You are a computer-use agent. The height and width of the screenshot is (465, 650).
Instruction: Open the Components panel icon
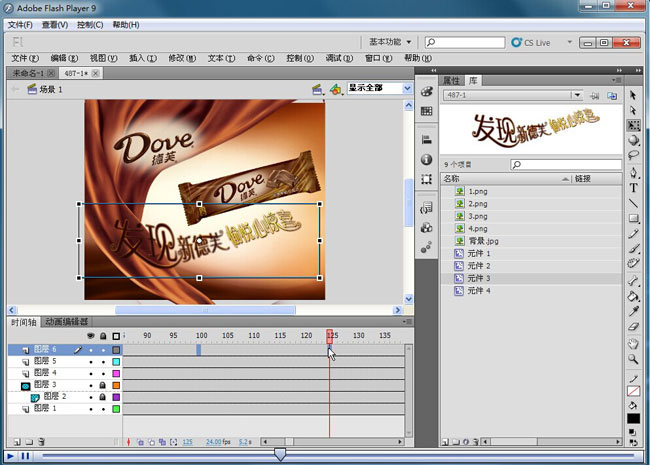427,228
